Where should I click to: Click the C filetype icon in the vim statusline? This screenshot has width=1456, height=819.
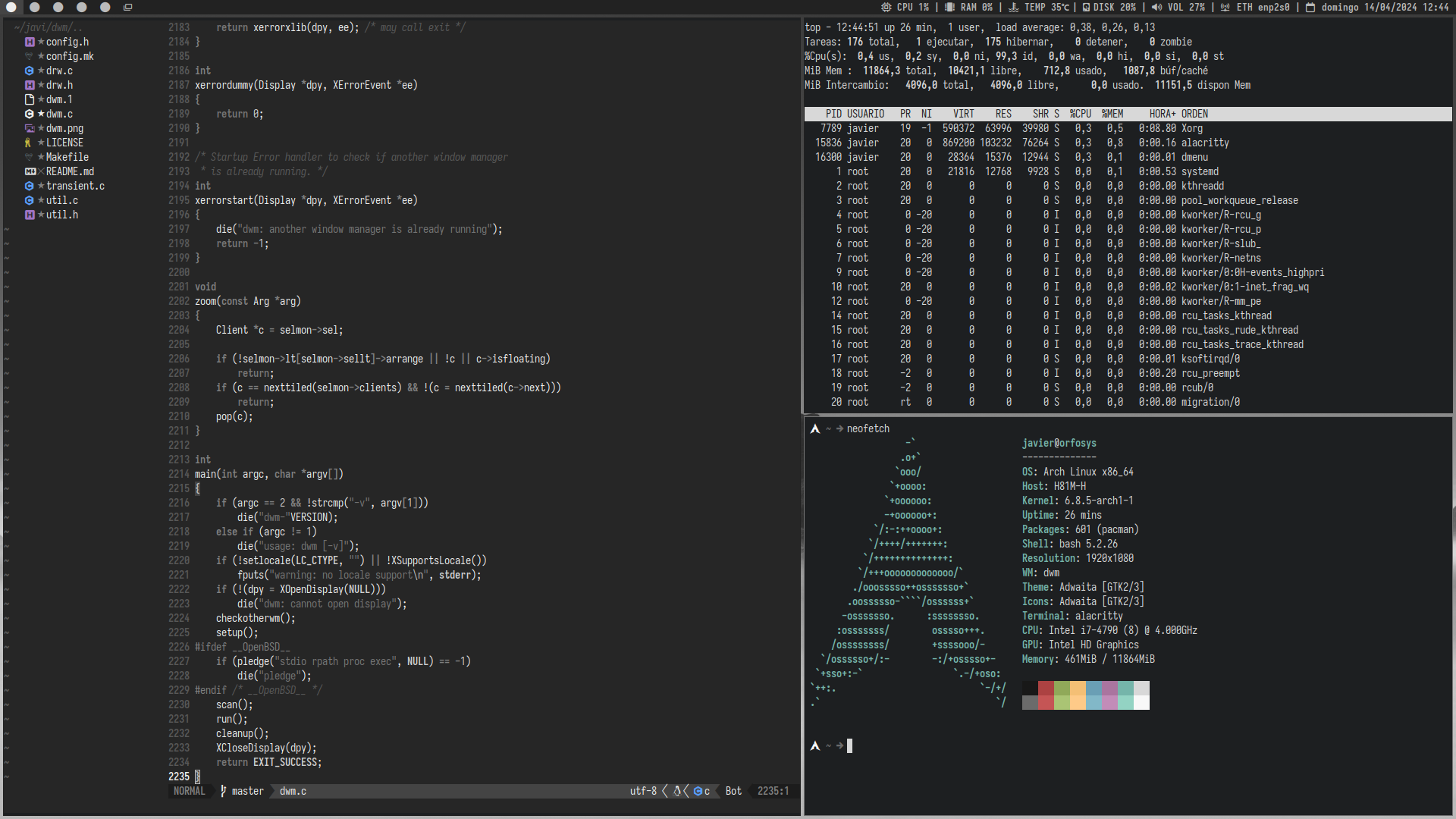click(698, 791)
